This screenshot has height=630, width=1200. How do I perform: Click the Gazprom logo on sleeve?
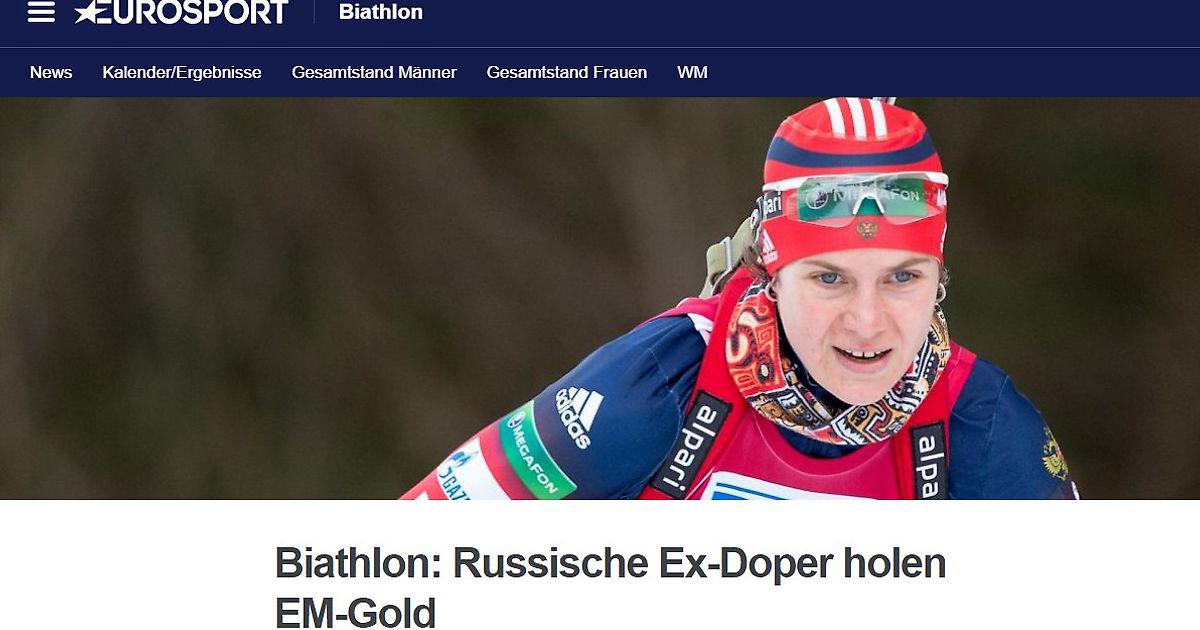tap(458, 474)
